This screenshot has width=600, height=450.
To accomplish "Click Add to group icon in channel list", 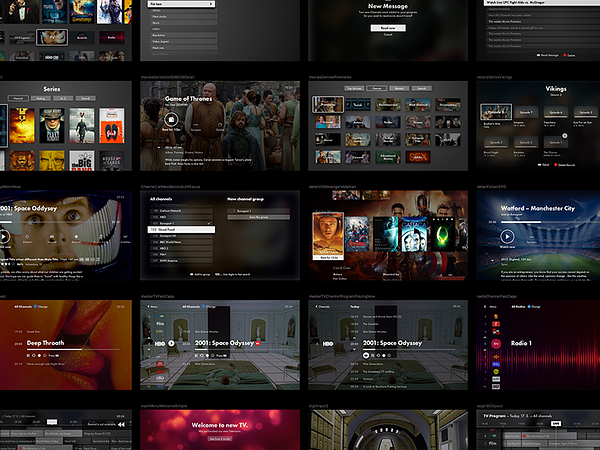I will point(192,274).
